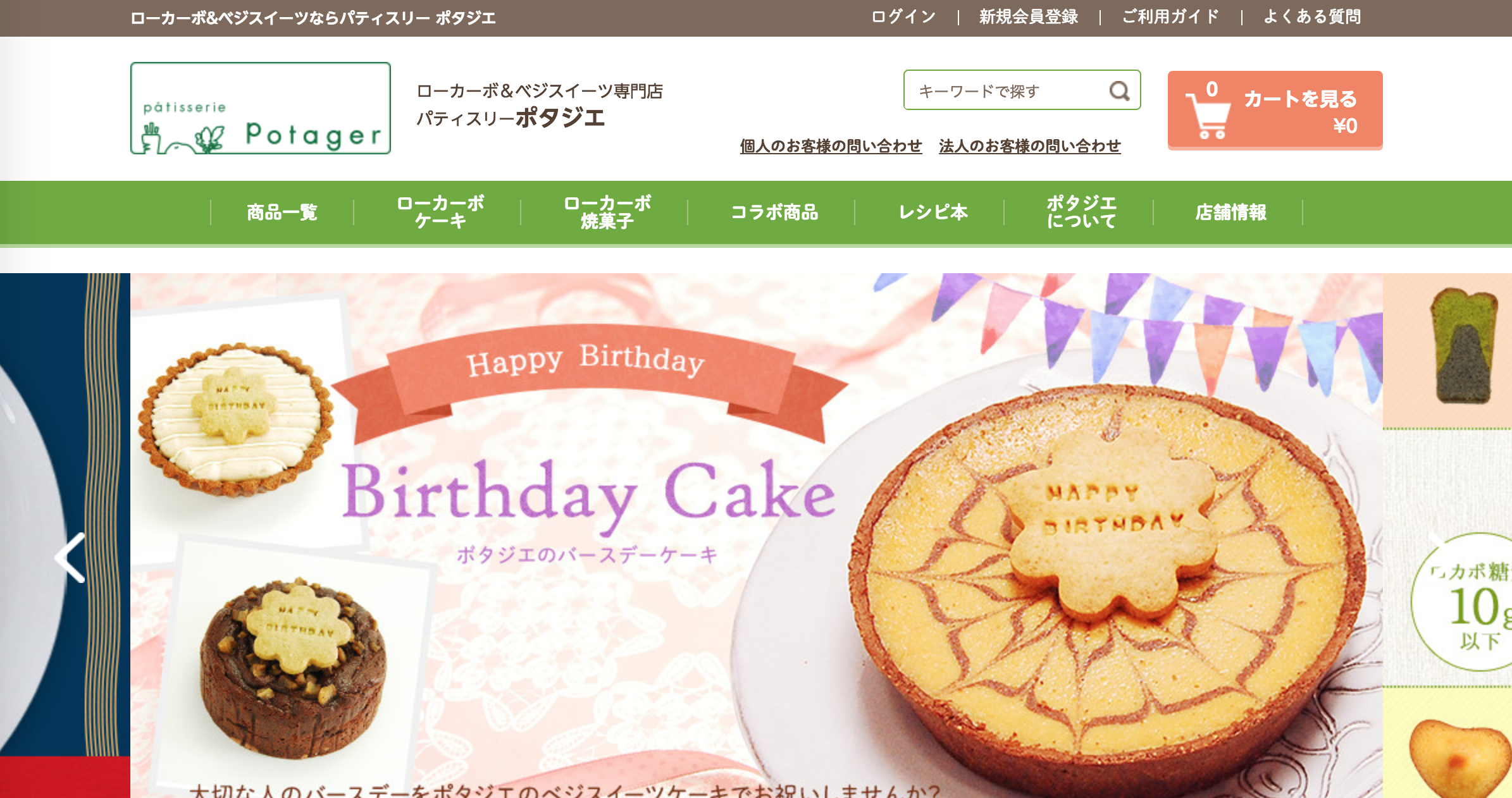Select コラボ商品 menu item
The image size is (1512, 798).
pyautogui.click(x=774, y=212)
